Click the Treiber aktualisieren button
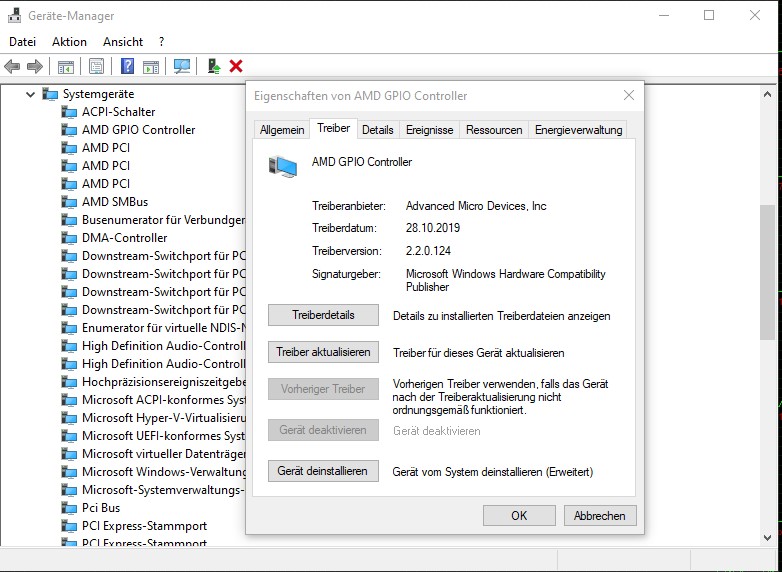The height and width of the screenshot is (572, 782). coord(323,352)
